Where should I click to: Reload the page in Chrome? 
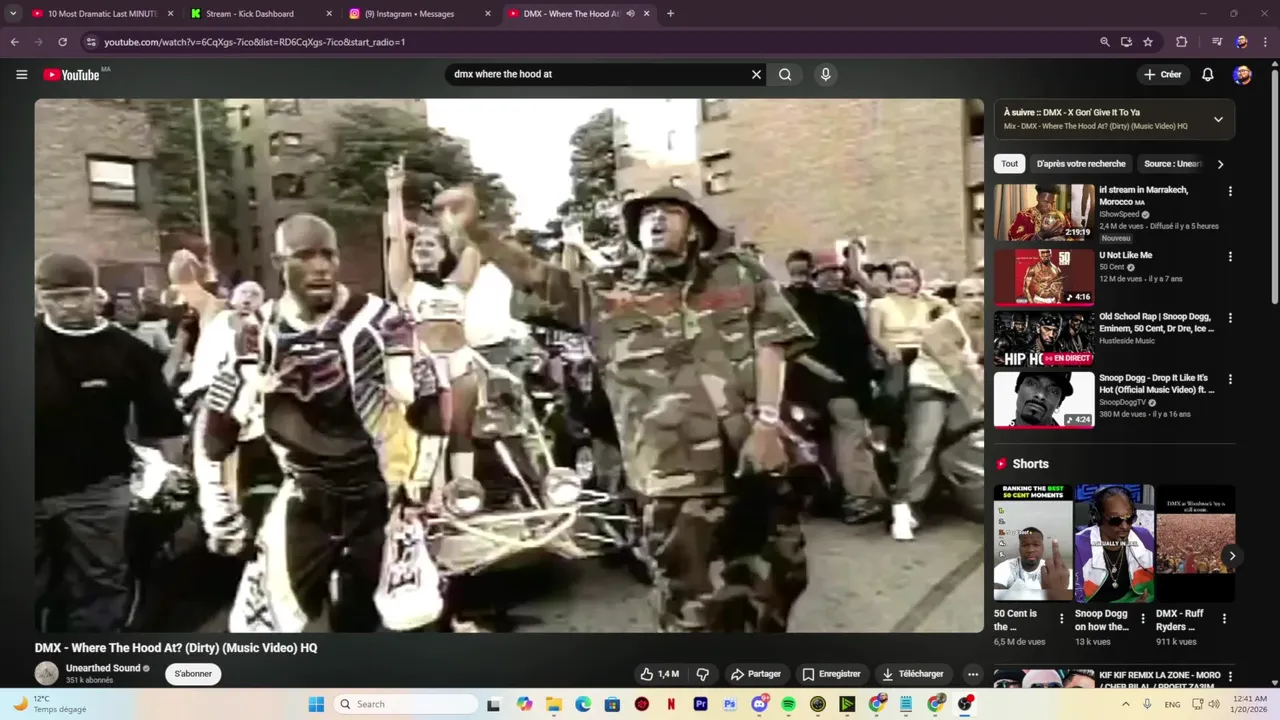click(x=62, y=42)
